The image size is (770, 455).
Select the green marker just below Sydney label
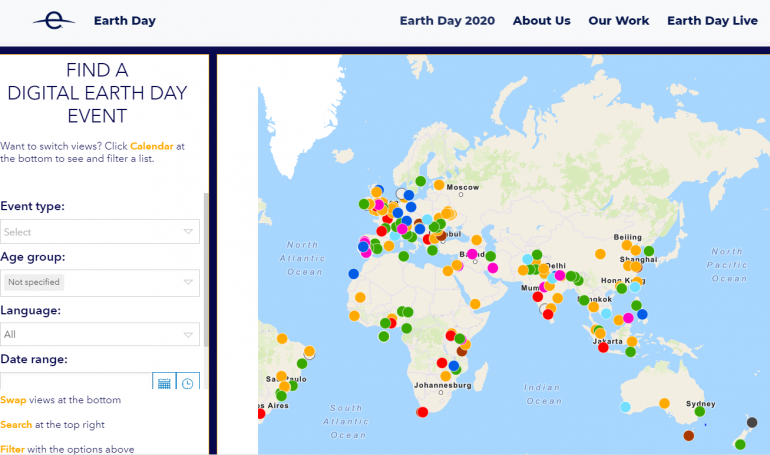[x=700, y=411]
